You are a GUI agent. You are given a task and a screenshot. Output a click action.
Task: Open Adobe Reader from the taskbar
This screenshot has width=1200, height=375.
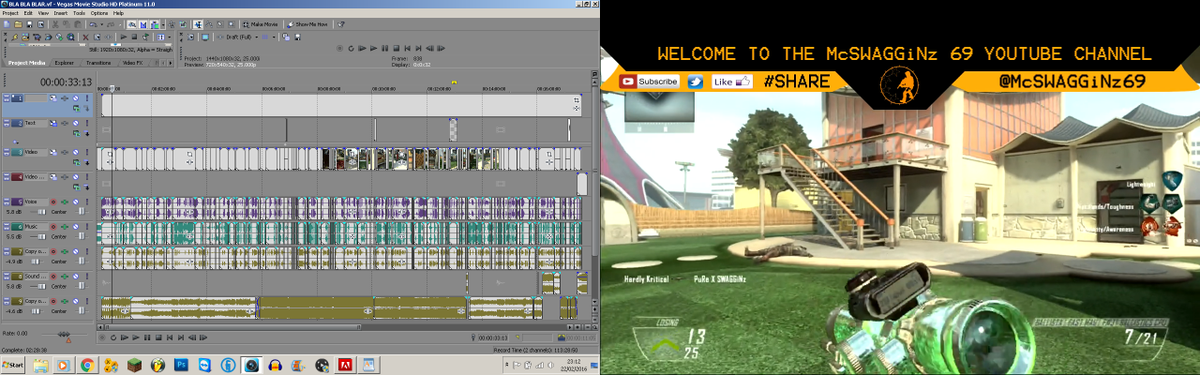tap(345, 365)
